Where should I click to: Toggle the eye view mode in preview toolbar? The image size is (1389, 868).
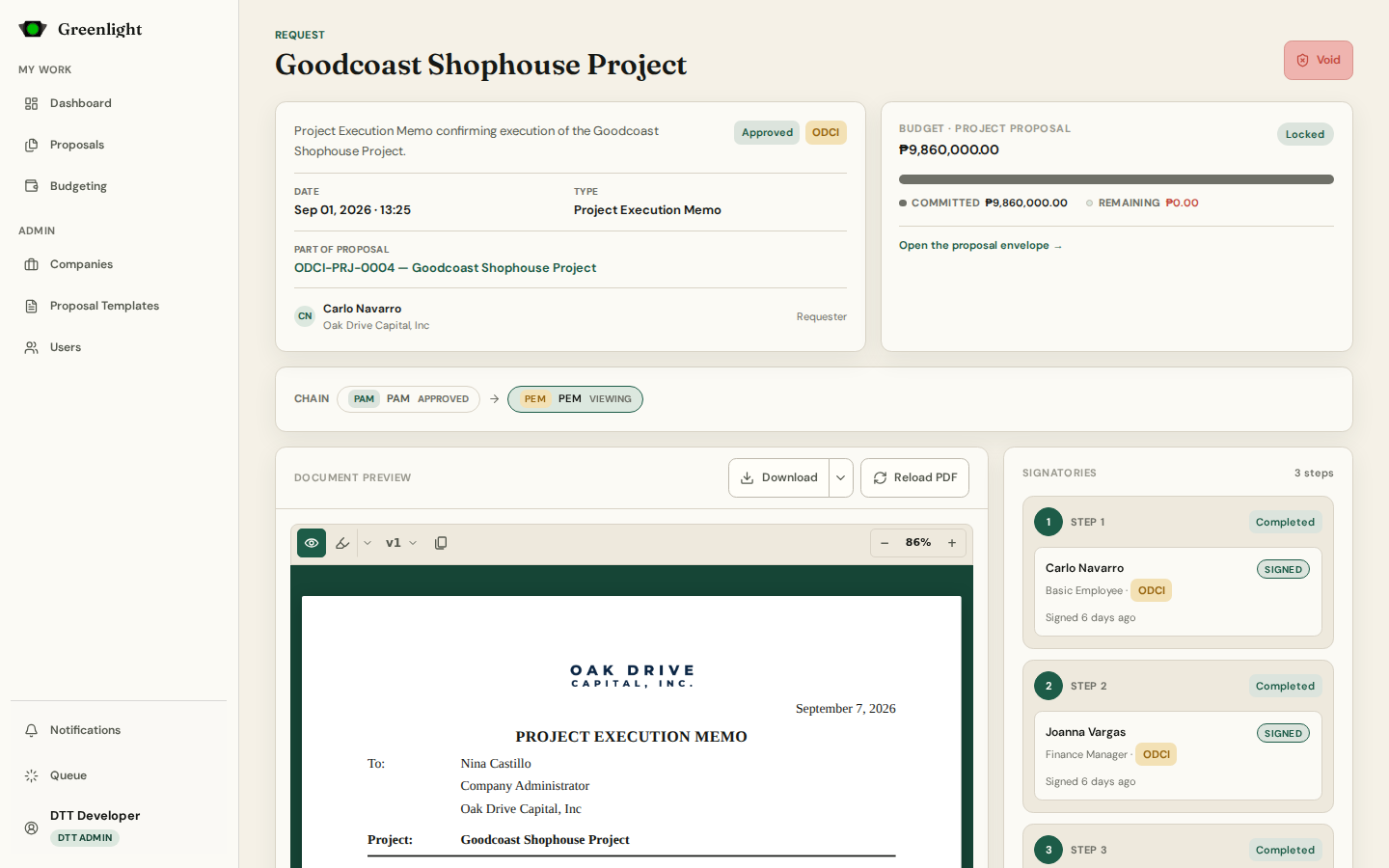(x=312, y=543)
